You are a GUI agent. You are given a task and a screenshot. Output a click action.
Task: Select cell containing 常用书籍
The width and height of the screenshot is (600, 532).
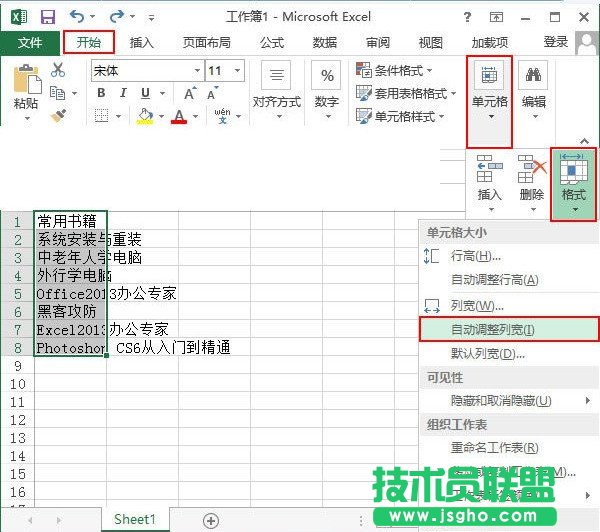click(x=70, y=221)
